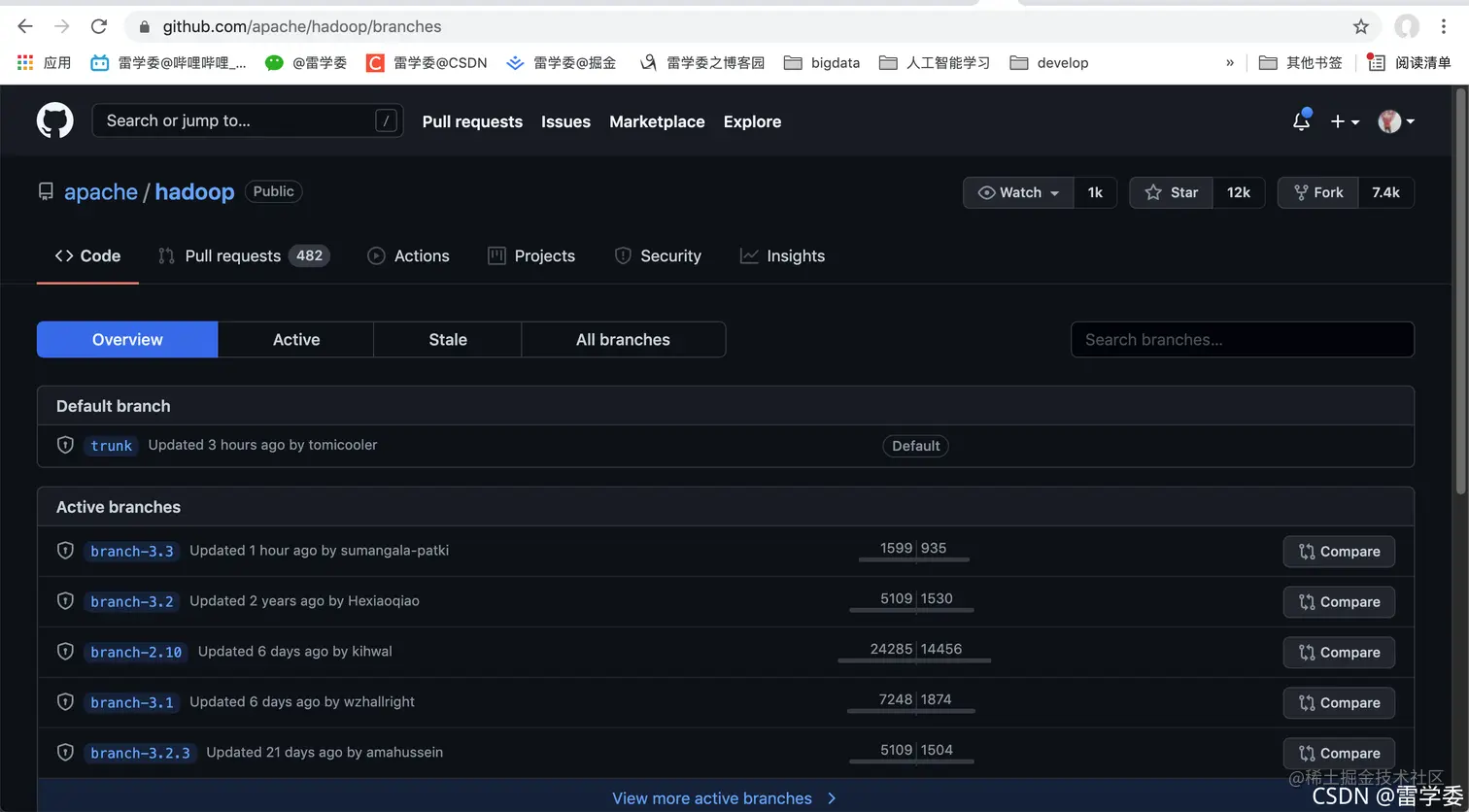Viewport: 1469px width, 812px height.
Task: Click Issues in top navigation
Action: pyautogui.click(x=565, y=121)
